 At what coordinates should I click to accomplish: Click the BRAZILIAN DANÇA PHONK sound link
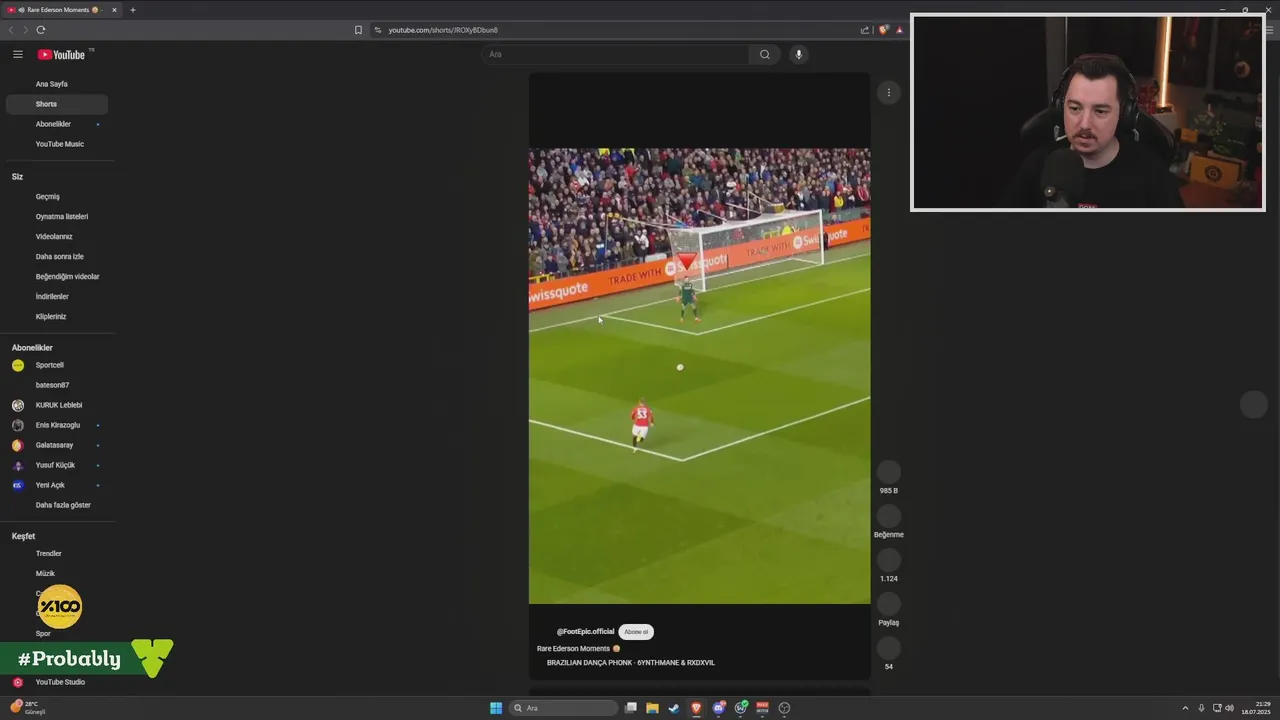coord(631,663)
